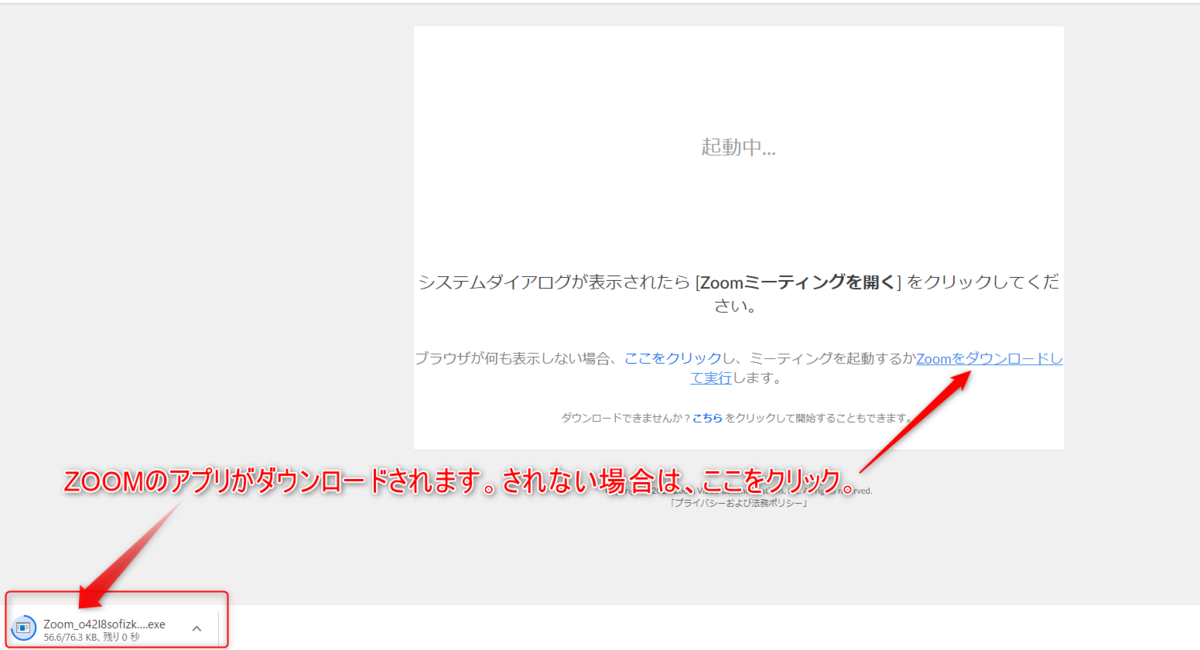Click the Zoom installer file icon
The width and height of the screenshot is (1200, 650).
coord(22,629)
